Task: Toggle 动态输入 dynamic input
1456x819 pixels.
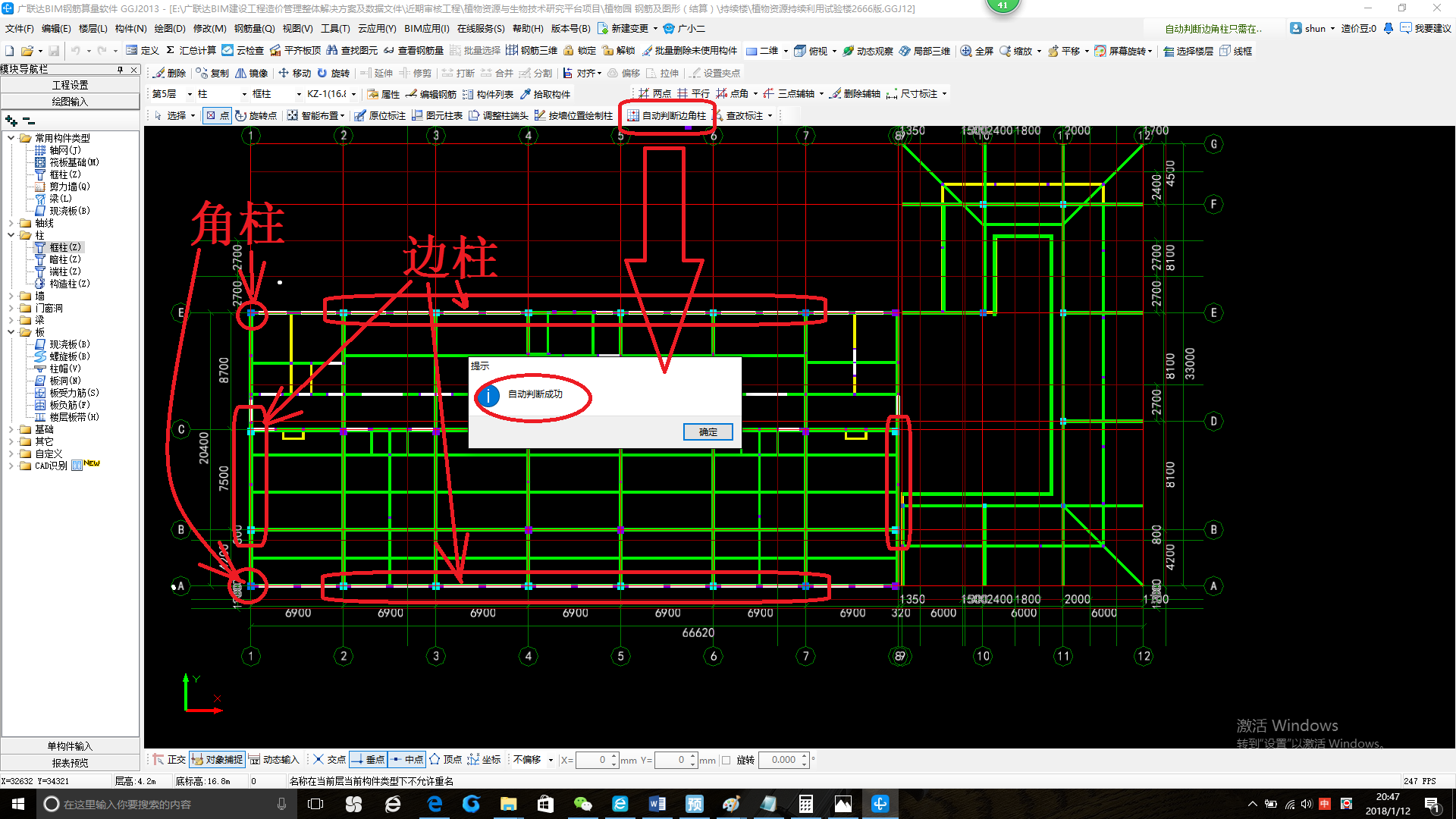Action: pyautogui.click(x=275, y=759)
